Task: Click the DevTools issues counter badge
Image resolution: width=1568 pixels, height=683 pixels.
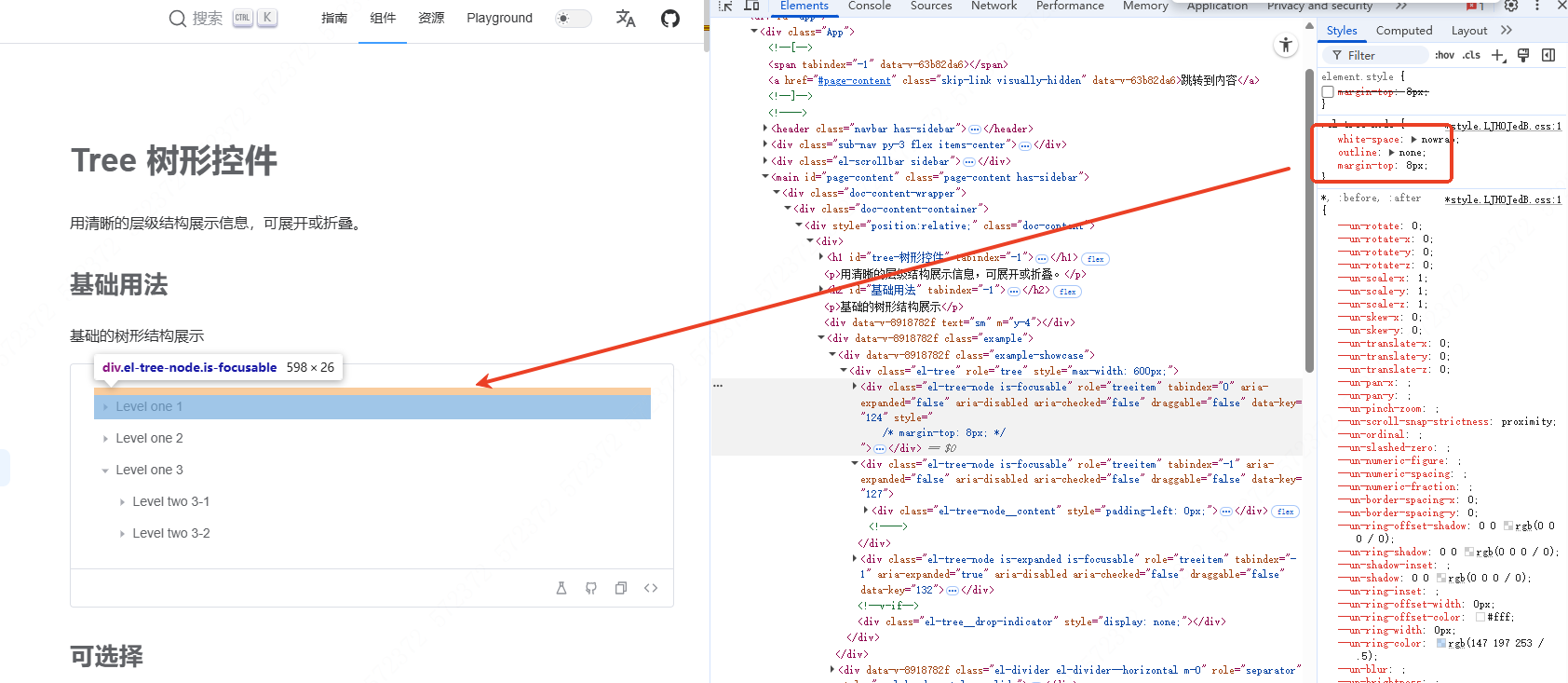Action: pyautogui.click(x=1475, y=6)
